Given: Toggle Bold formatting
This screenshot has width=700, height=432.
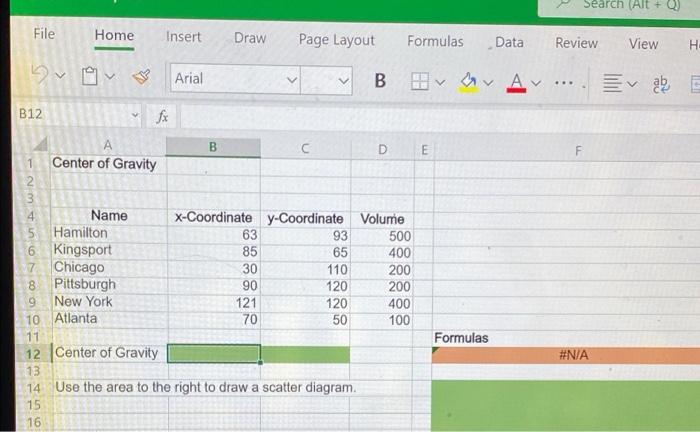Looking at the screenshot, I should [380, 81].
